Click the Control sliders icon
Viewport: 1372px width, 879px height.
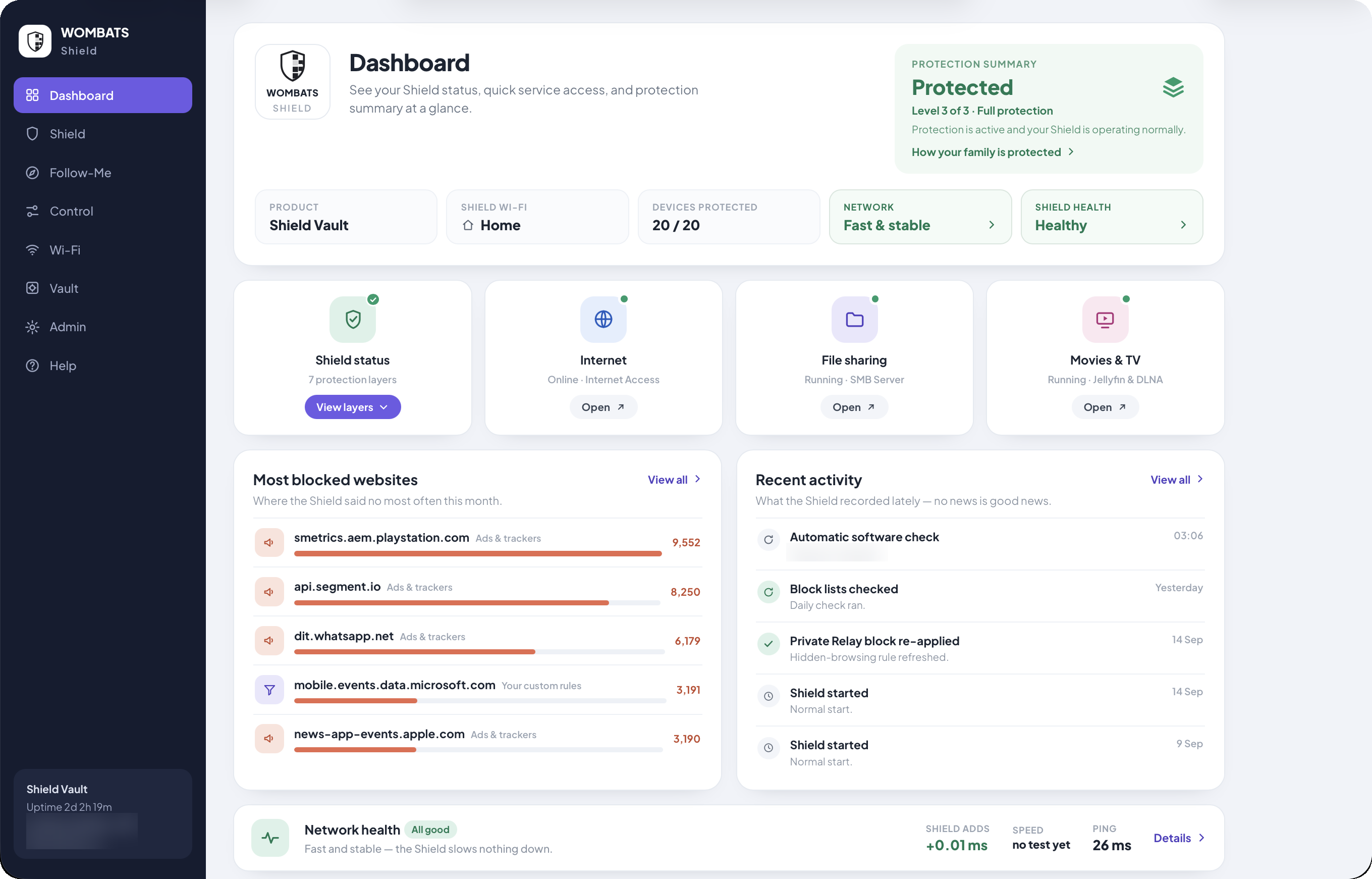32,211
